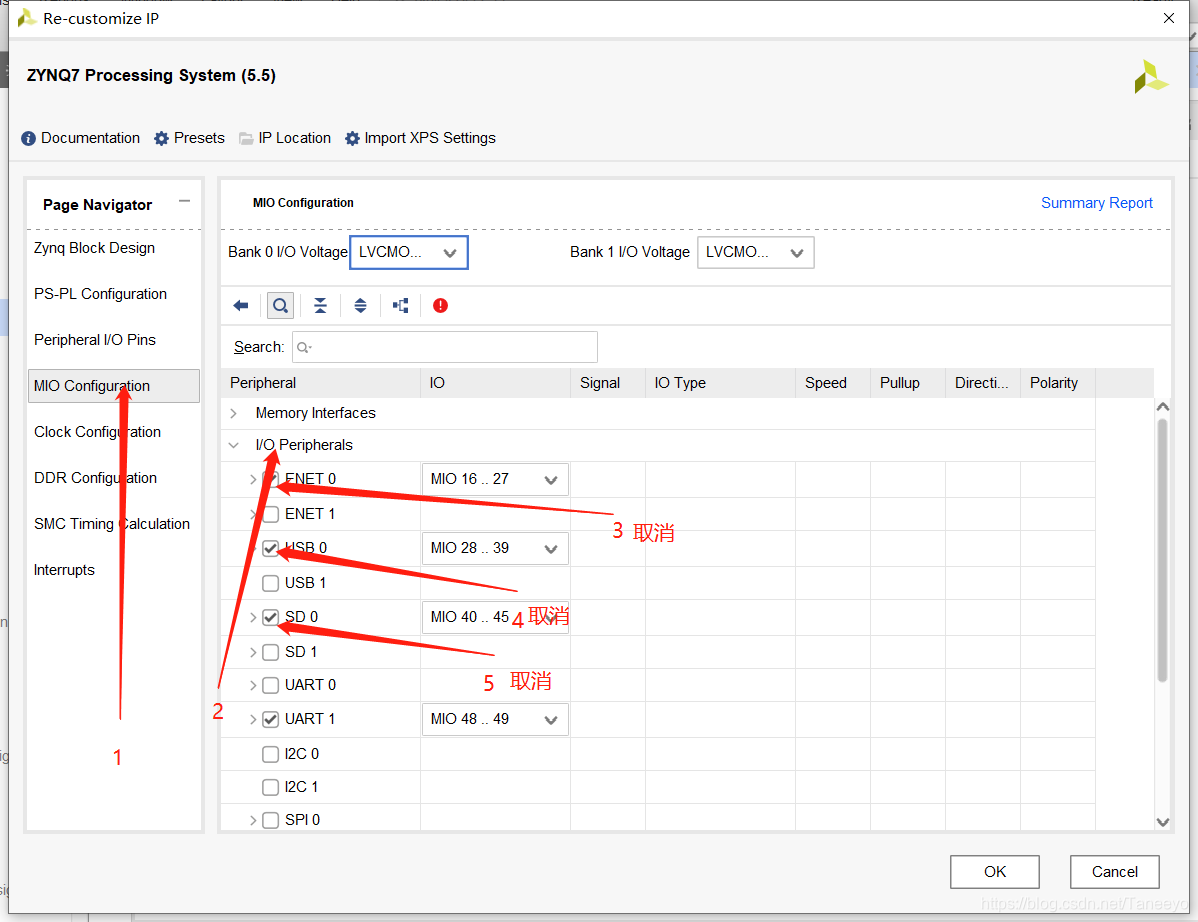Click in the Search input field
Screen dimensions: 1198x922
(x=445, y=348)
